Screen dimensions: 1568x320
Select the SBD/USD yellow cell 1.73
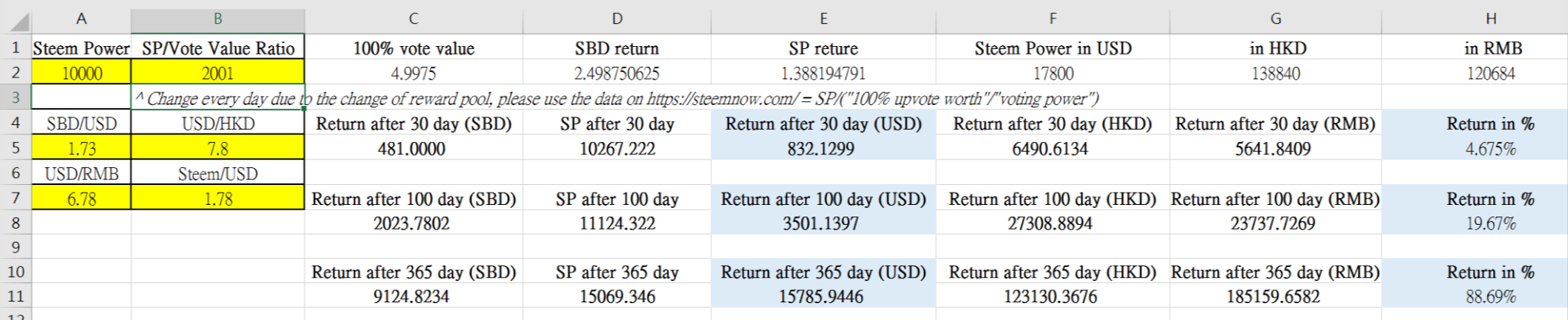[81, 148]
